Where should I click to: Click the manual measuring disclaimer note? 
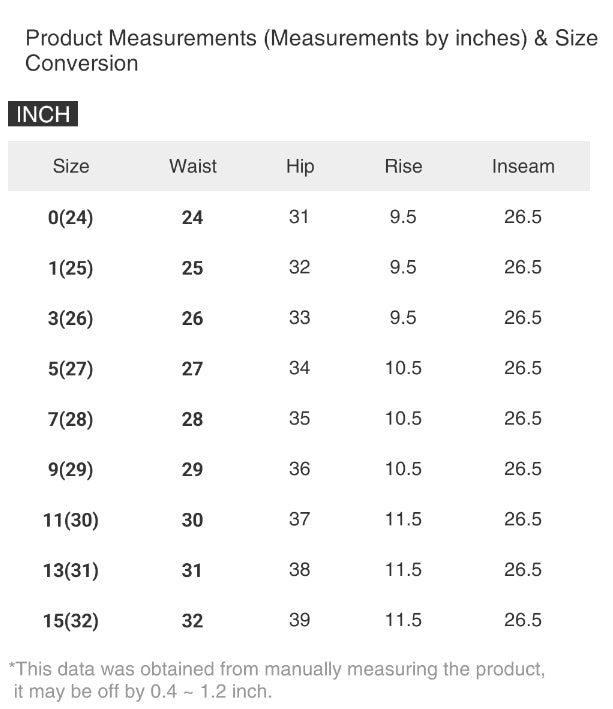click(277, 679)
